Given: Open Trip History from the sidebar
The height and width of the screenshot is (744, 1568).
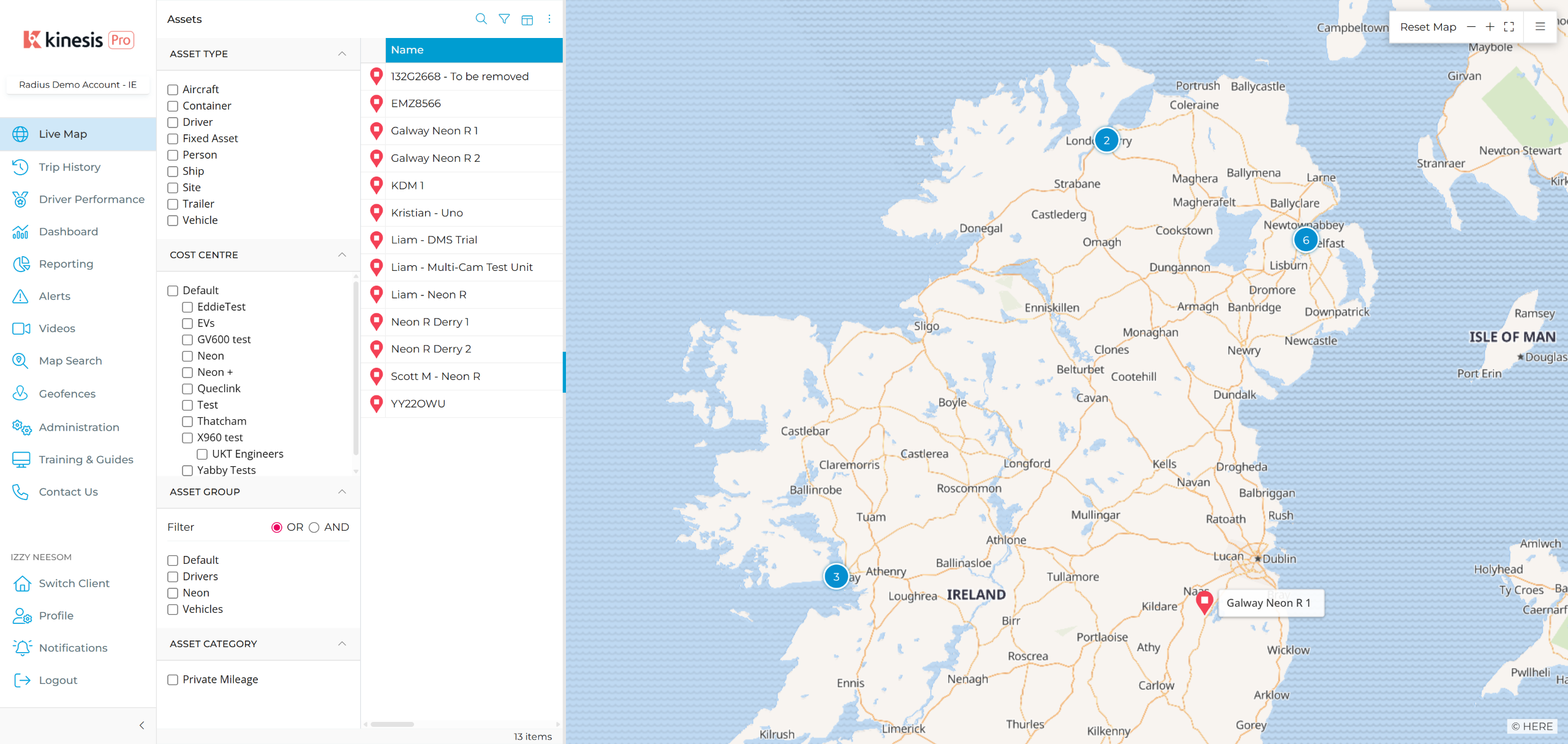Looking at the screenshot, I should pos(69,167).
